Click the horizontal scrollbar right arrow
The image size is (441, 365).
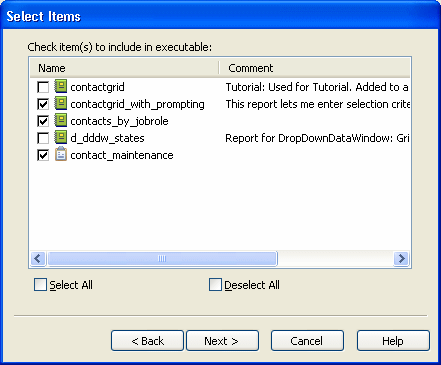click(401, 258)
